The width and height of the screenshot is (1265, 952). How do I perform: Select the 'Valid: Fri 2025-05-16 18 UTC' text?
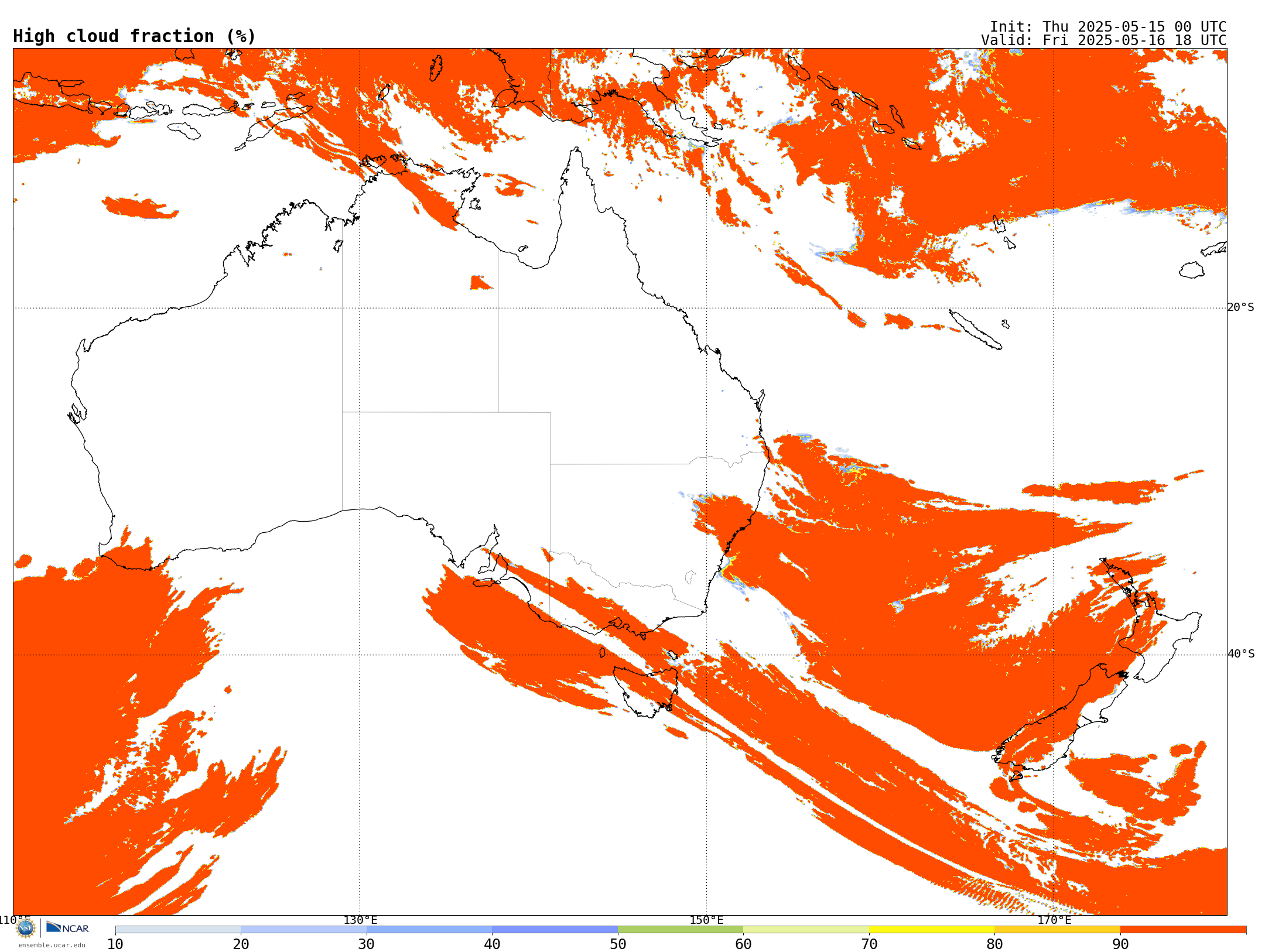(x=1103, y=40)
